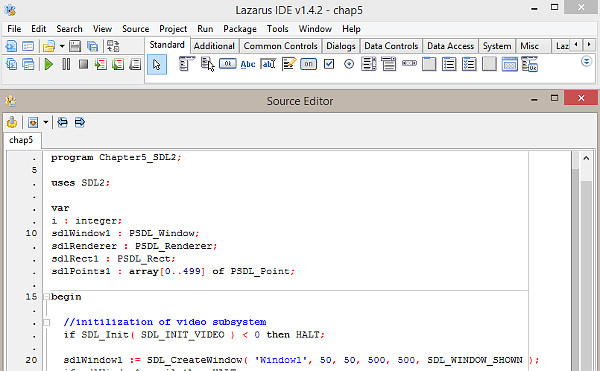Open the Help menu
This screenshot has width=600, height=371.
[351, 29]
